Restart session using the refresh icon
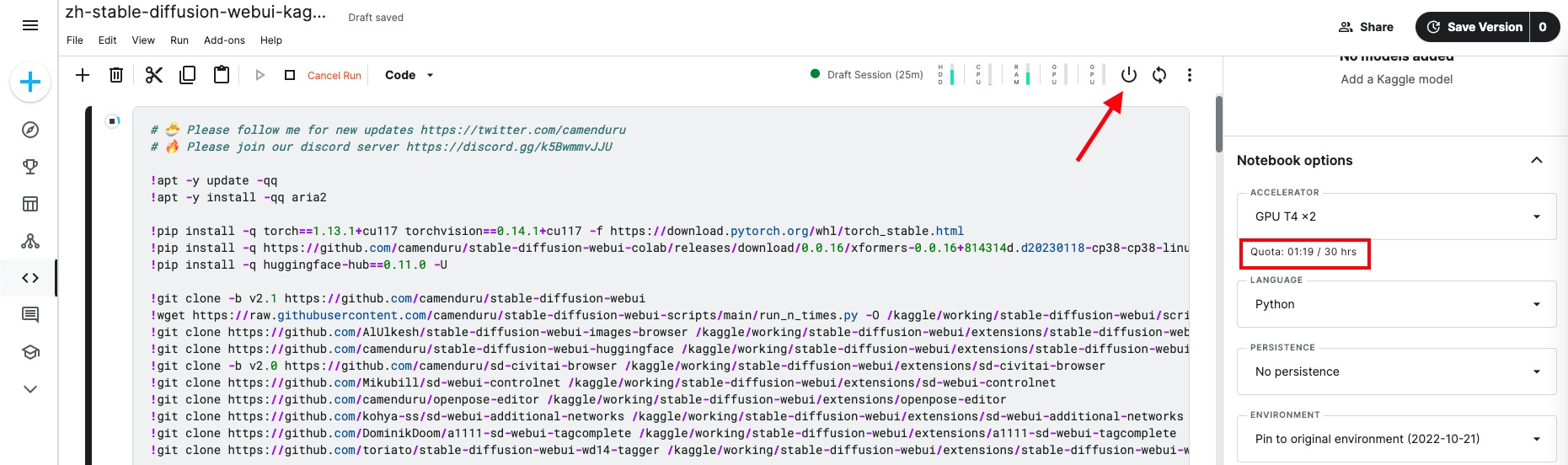Screen dimensions: 1568x465 tap(1159, 75)
